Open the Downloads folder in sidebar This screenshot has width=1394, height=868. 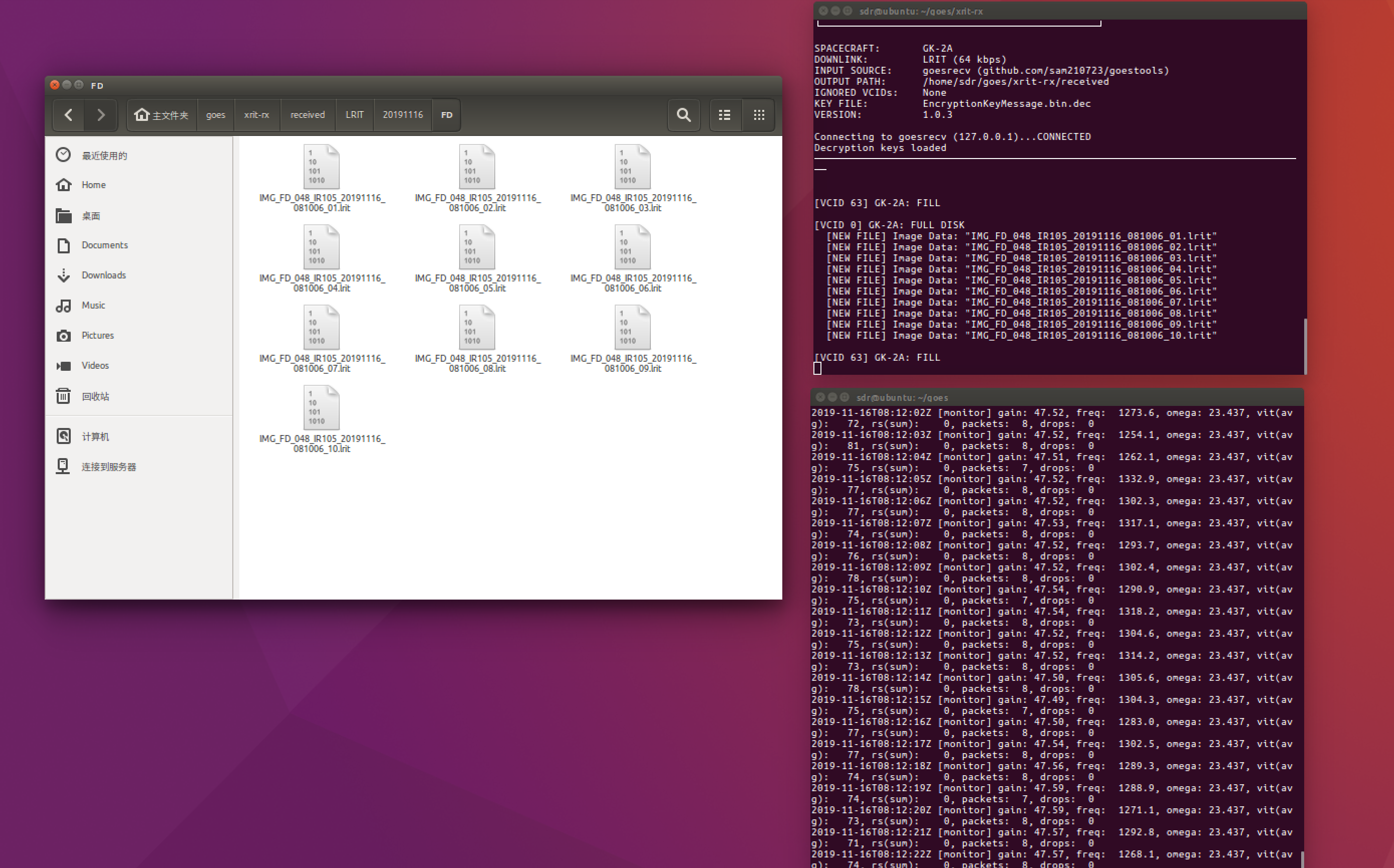(x=103, y=275)
